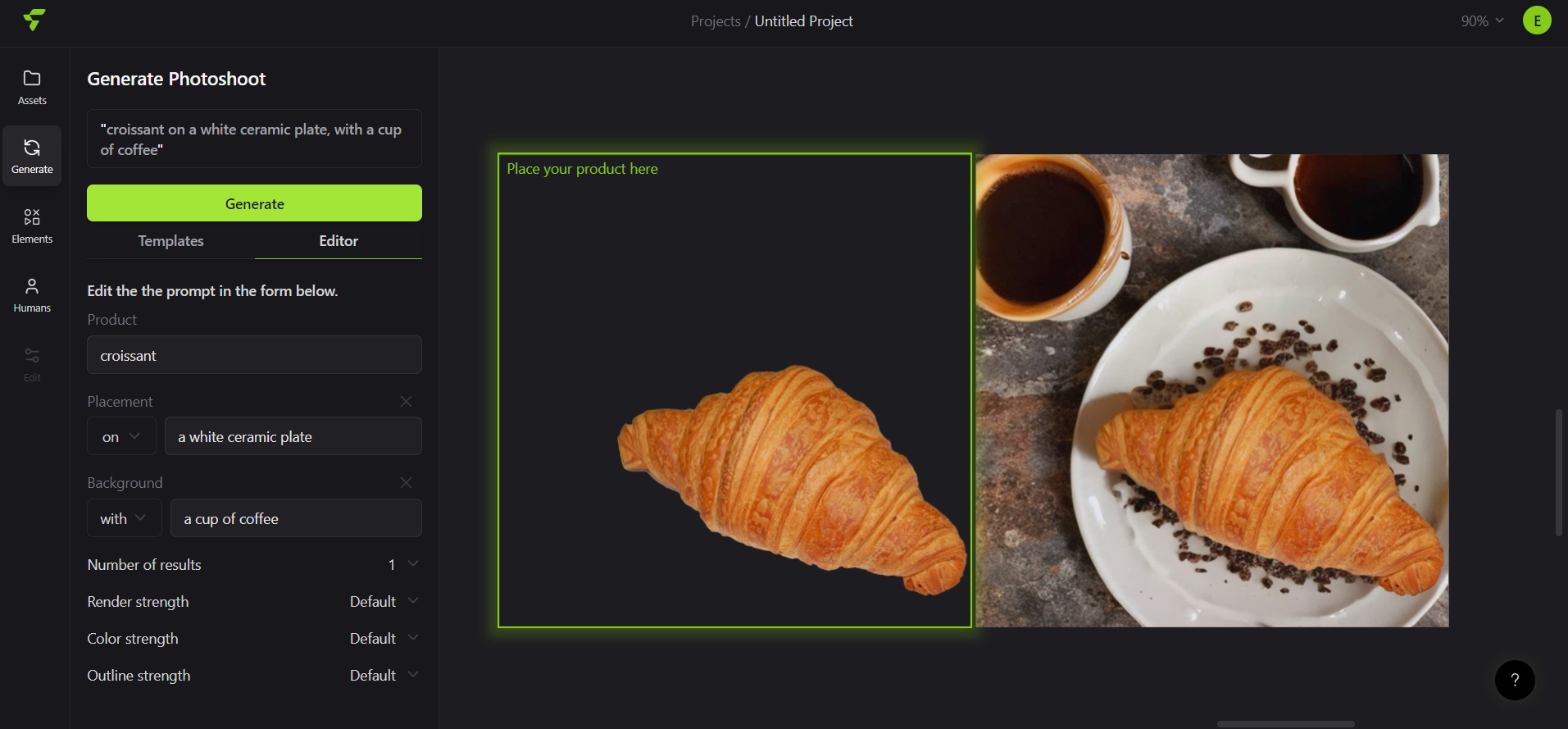Click the Placement label
Screen dimensions: 1568x729
[x=120, y=402]
